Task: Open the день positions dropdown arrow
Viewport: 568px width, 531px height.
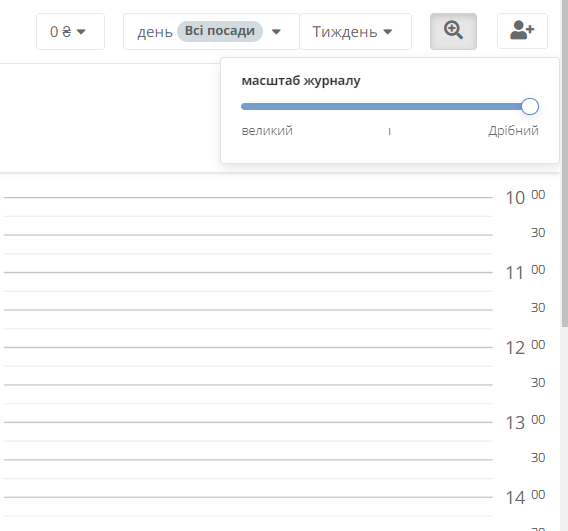Action: point(276,32)
